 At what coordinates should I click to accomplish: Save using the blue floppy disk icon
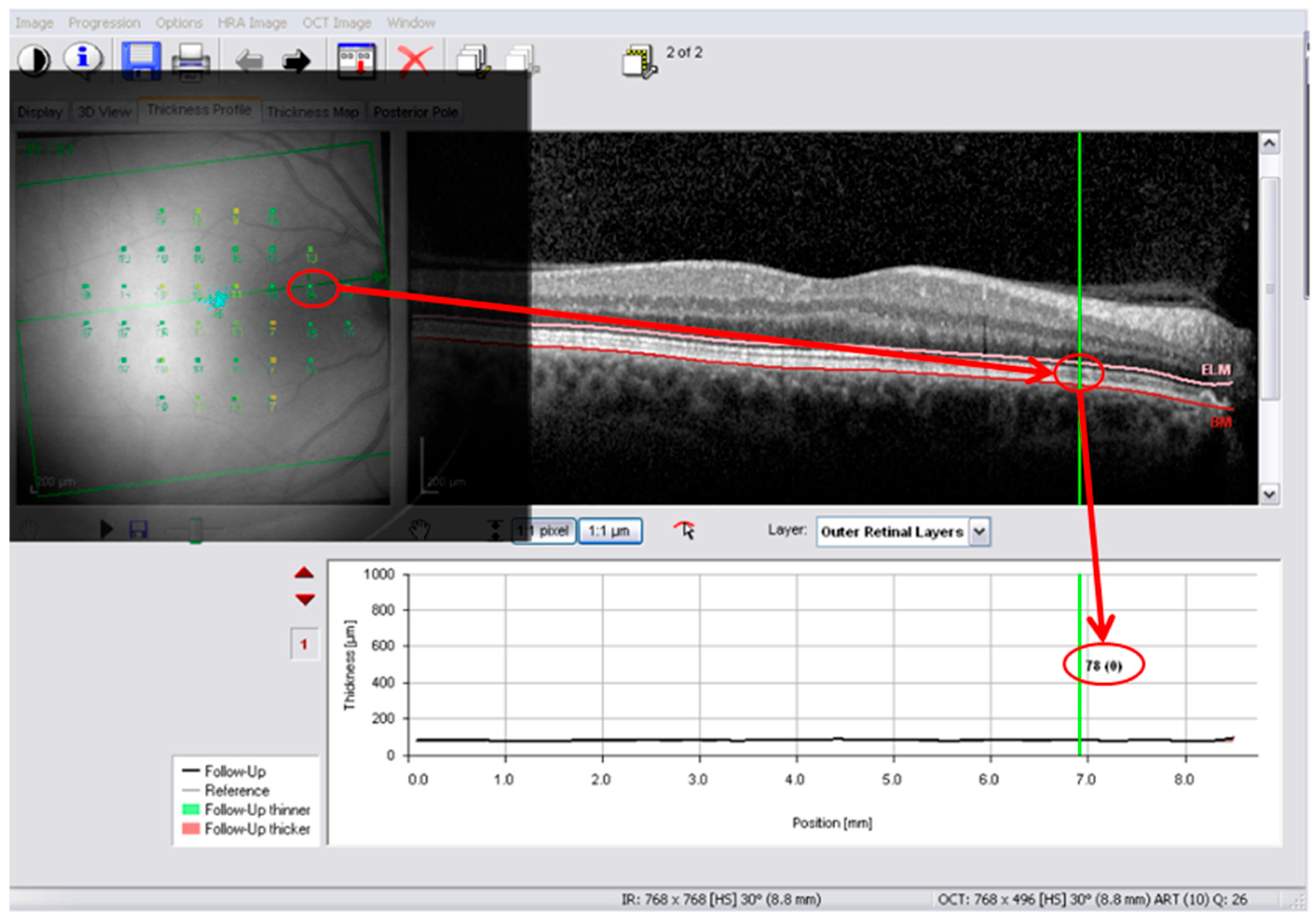(x=141, y=60)
